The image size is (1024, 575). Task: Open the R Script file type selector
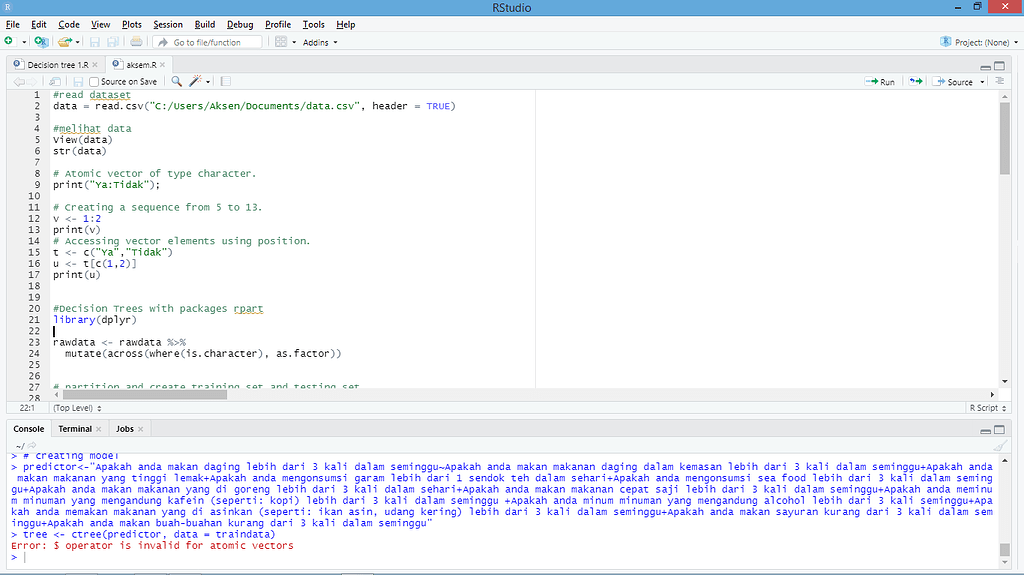click(987, 408)
